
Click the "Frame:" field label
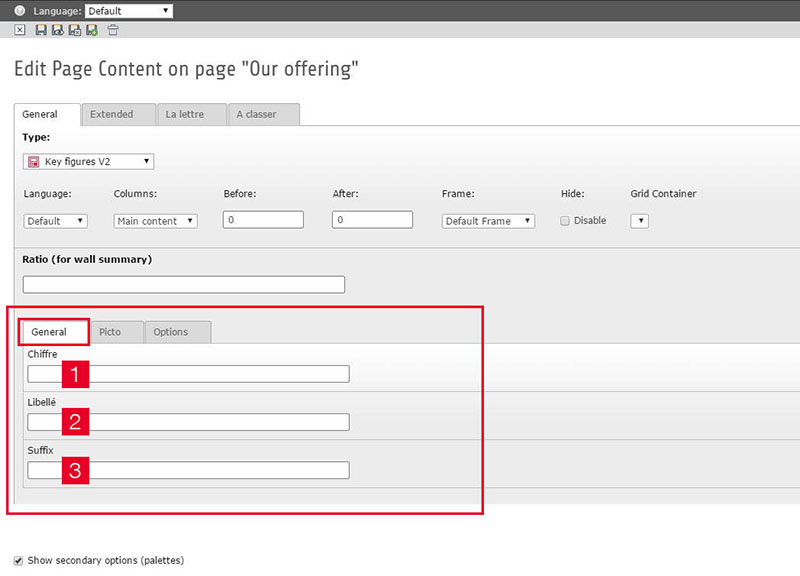[x=458, y=194]
